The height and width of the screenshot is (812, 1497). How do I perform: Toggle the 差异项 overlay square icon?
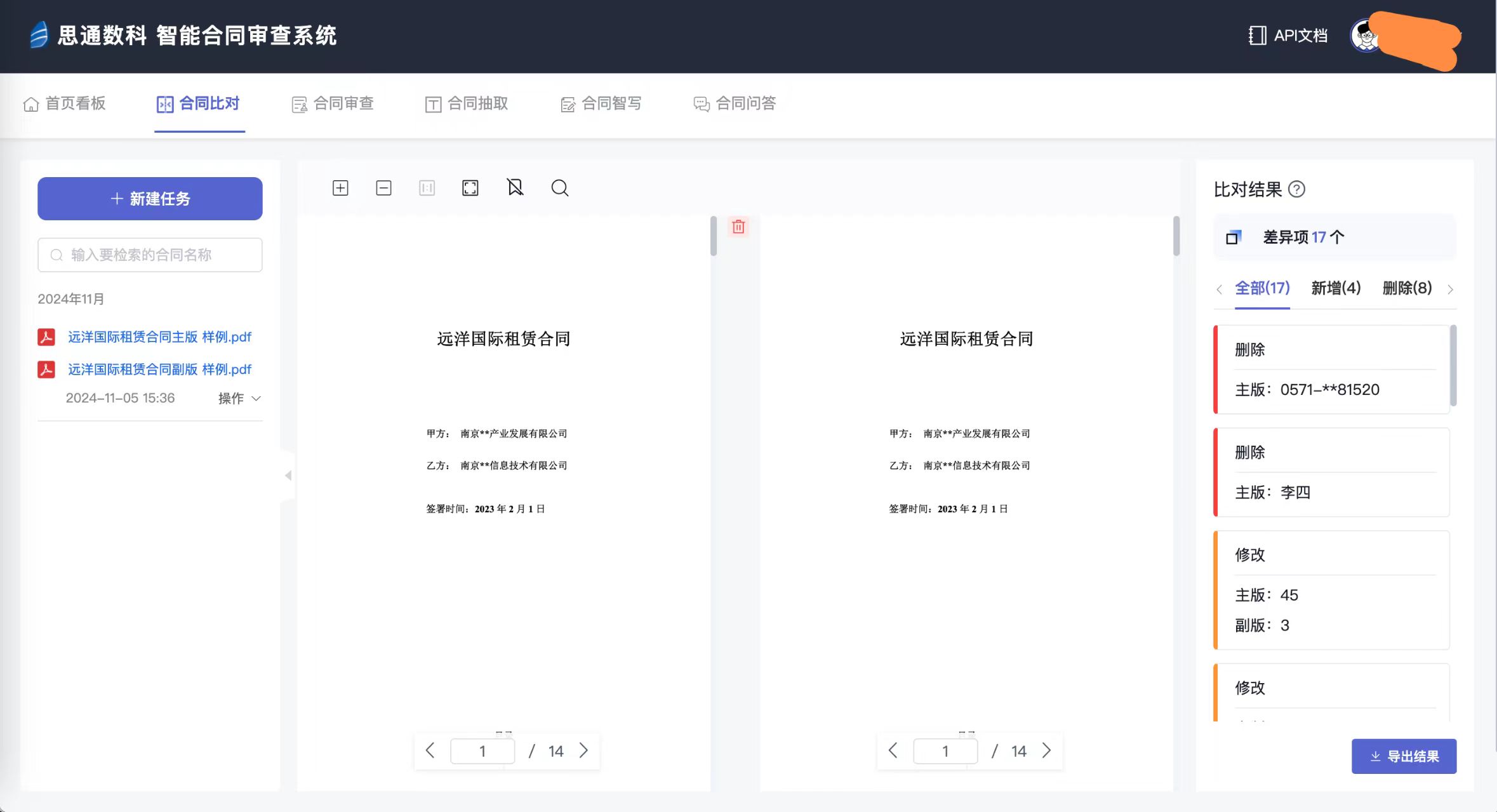[x=1233, y=237]
